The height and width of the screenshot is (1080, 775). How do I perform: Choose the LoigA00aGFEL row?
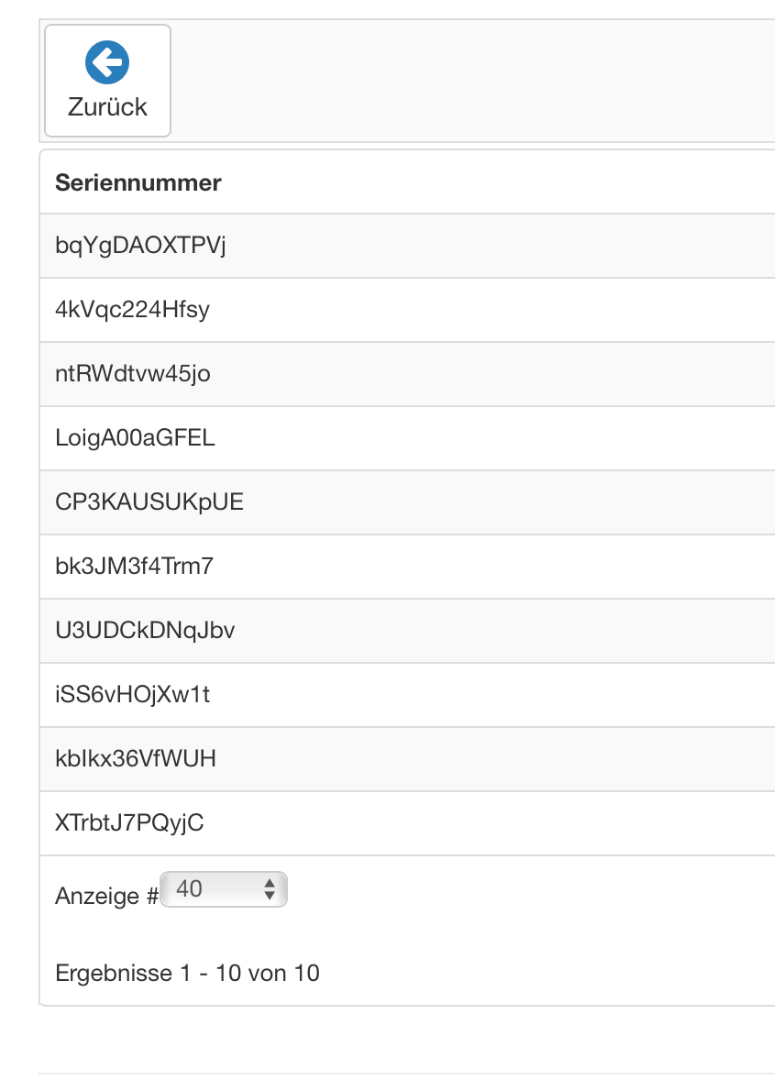pyautogui.click(x=135, y=438)
